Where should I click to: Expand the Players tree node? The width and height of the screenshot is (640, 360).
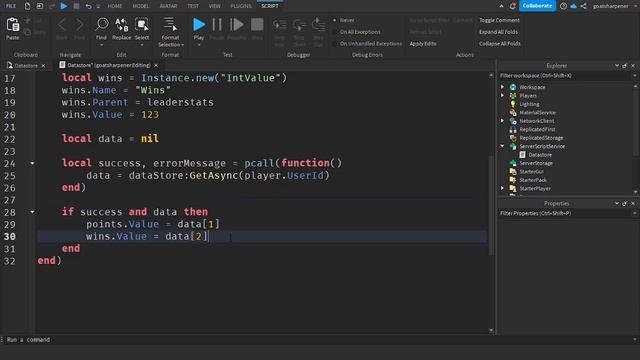(502, 96)
